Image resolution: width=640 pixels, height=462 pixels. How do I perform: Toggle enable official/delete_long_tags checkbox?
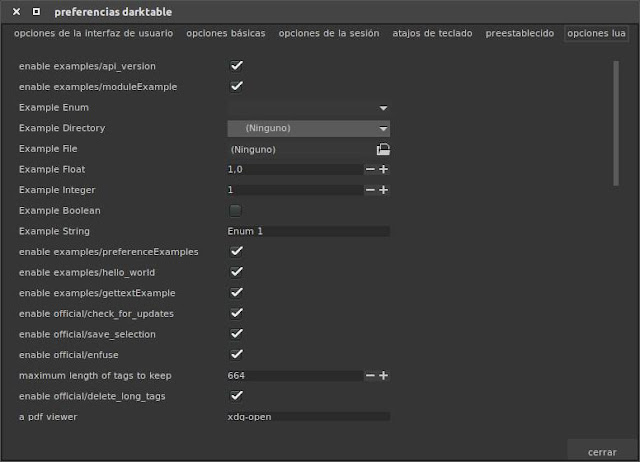pyautogui.click(x=236, y=395)
